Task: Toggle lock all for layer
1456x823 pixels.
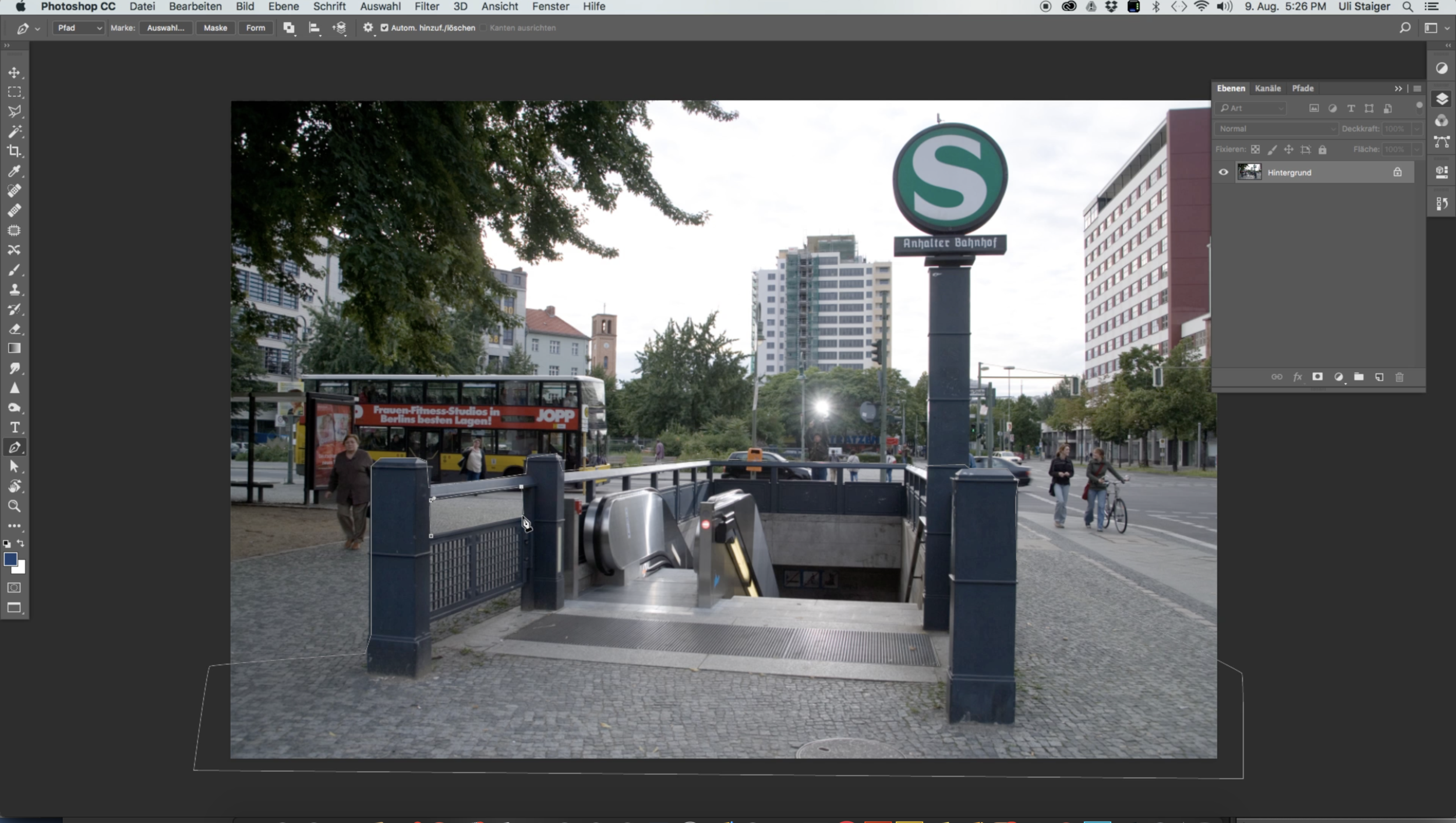Action: click(x=1322, y=150)
